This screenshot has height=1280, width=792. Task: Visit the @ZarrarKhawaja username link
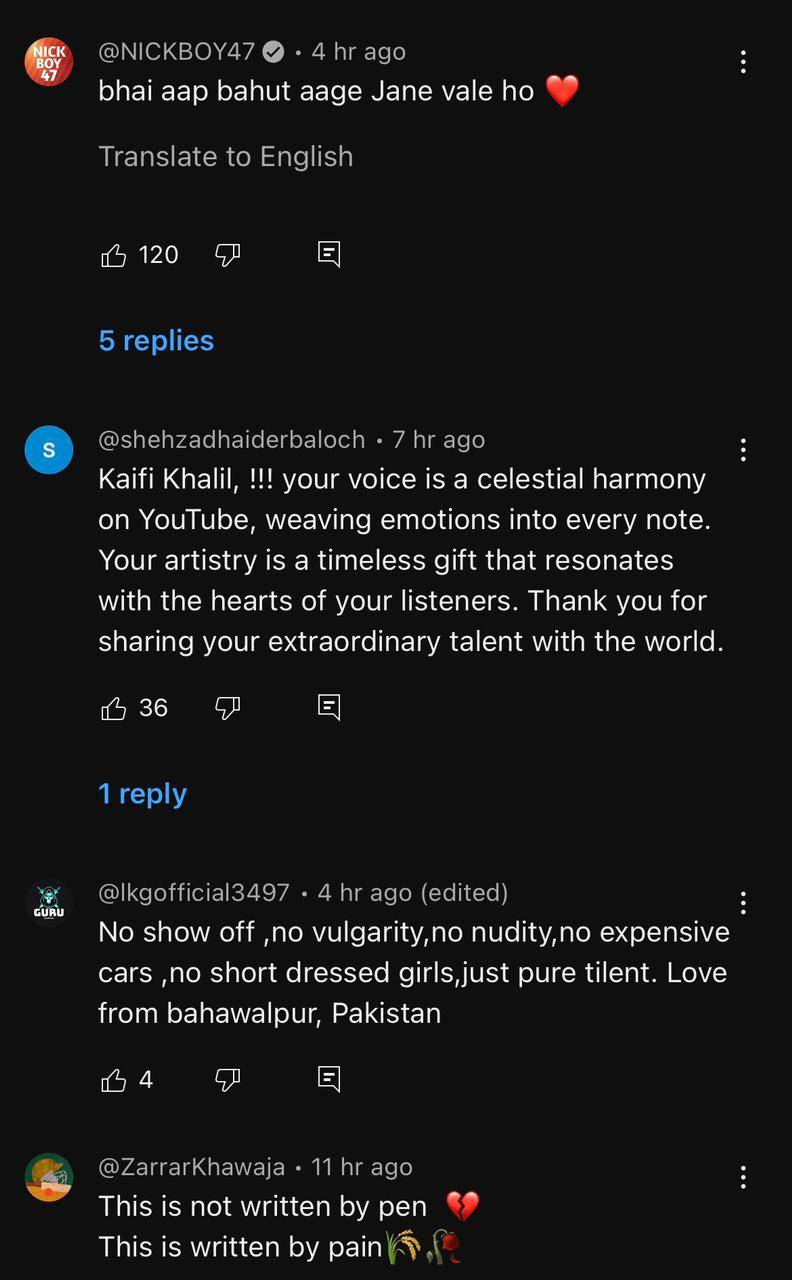[x=191, y=1167]
